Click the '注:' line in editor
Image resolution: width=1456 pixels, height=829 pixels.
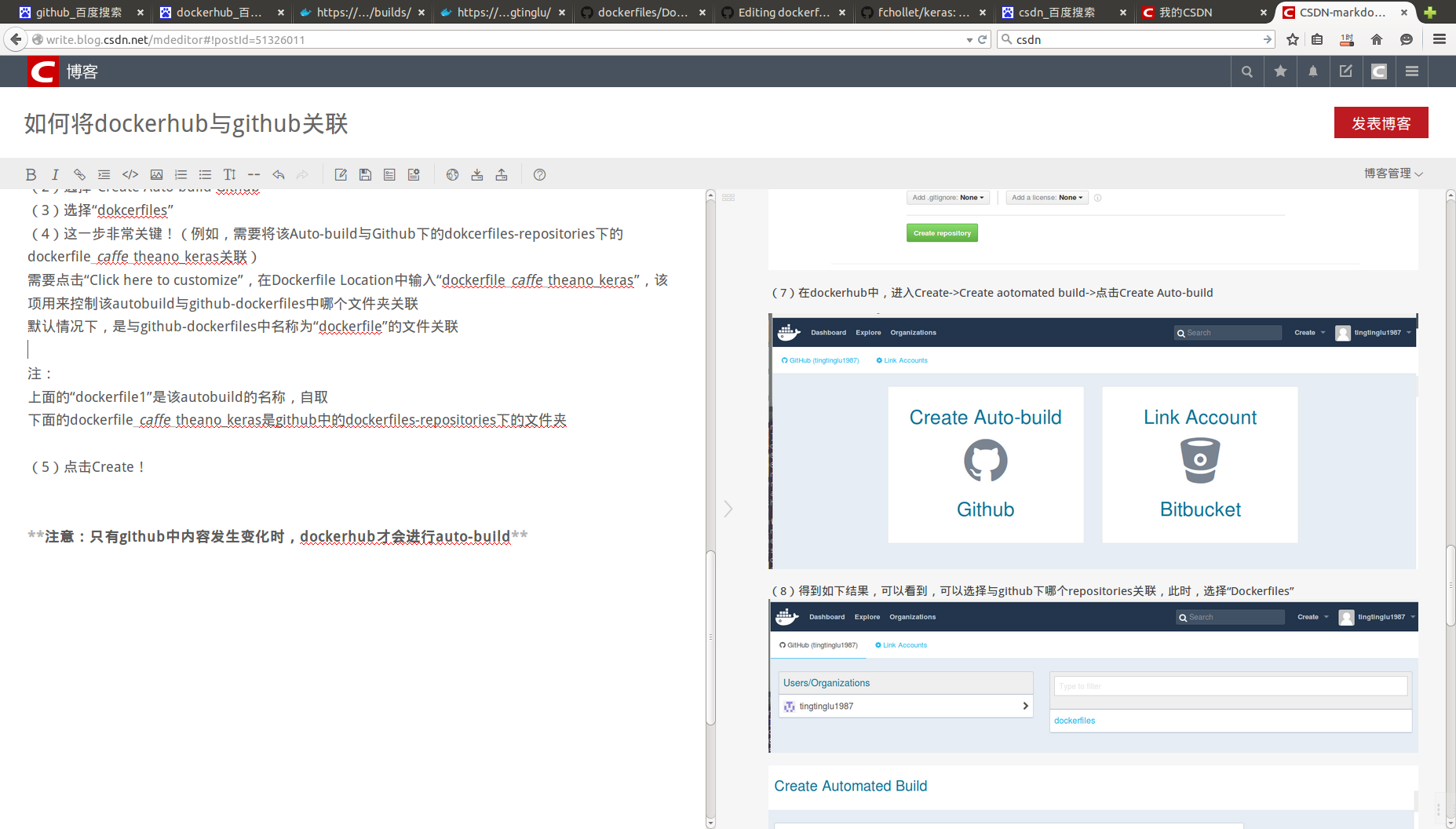39,374
